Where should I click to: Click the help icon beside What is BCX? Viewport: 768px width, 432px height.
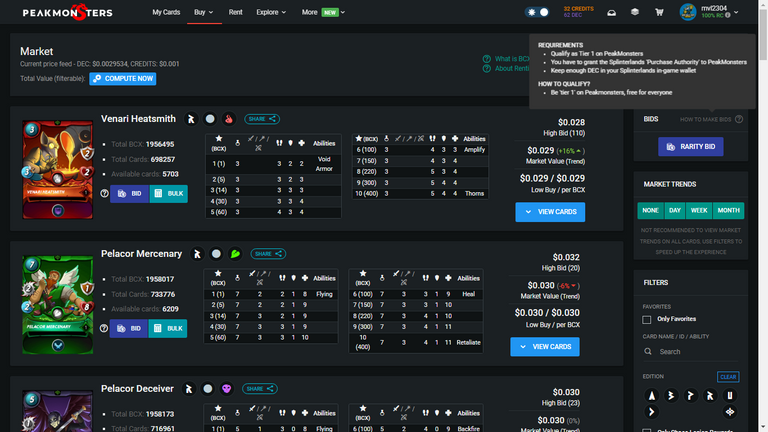486,59
